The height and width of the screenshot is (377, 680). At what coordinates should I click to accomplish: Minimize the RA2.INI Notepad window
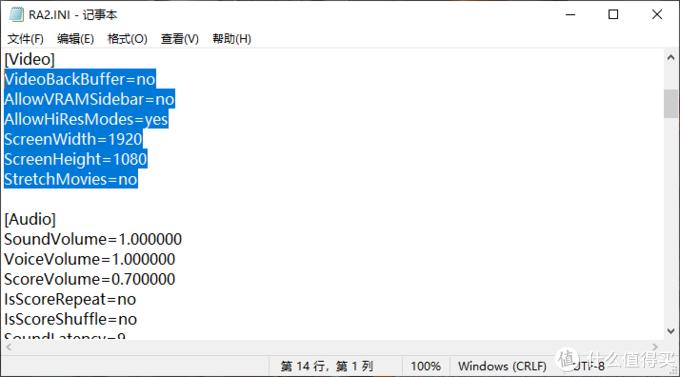tap(571, 14)
